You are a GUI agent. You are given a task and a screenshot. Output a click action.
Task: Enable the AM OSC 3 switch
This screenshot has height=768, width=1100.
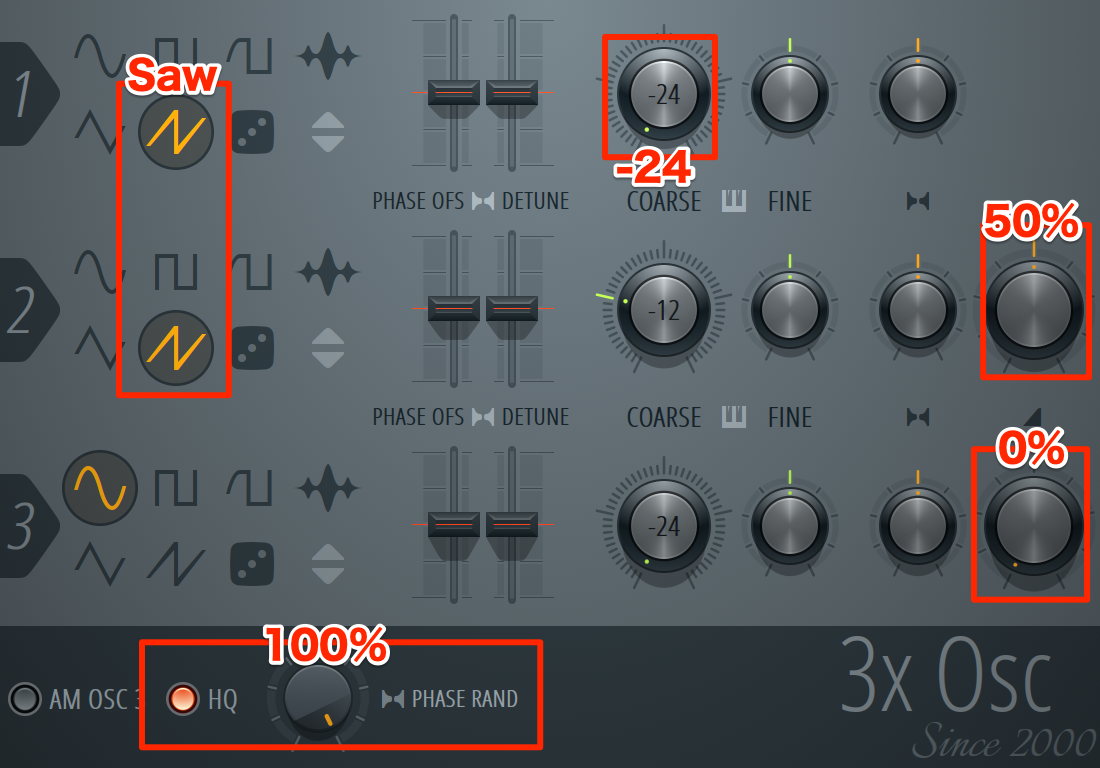pyautogui.click(x=25, y=699)
